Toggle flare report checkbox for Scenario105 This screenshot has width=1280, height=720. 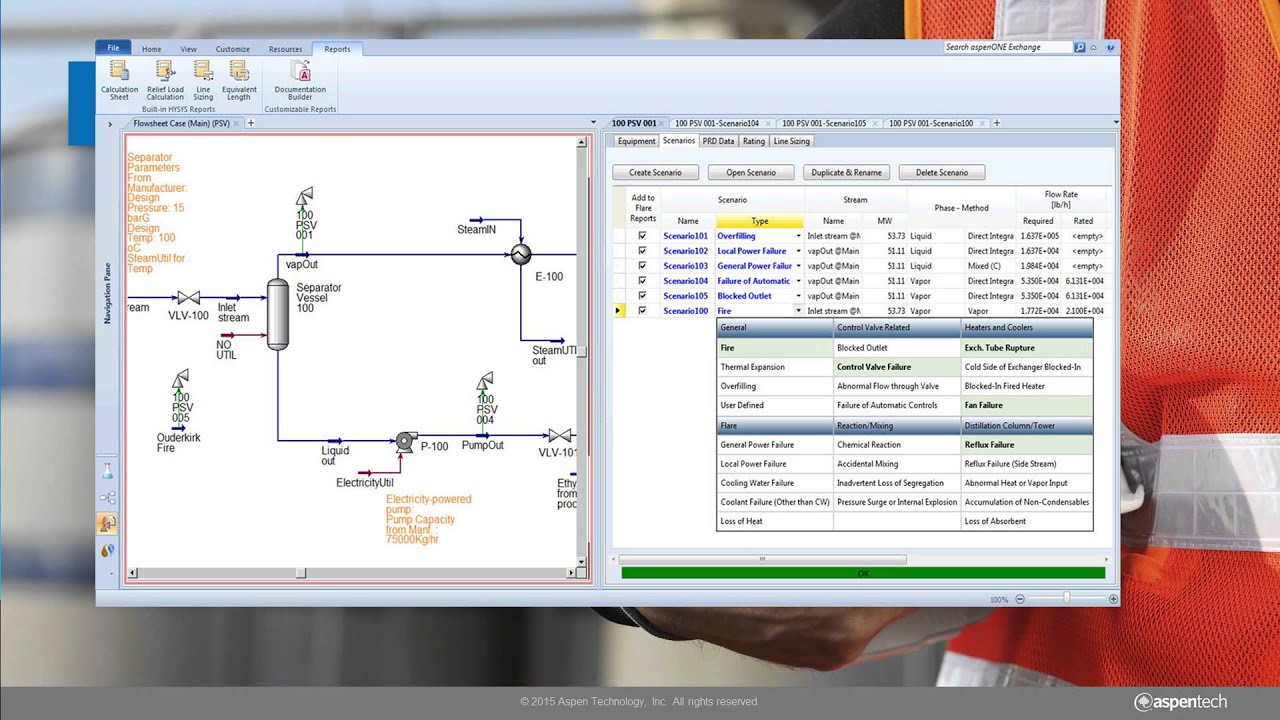[x=643, y=296]
